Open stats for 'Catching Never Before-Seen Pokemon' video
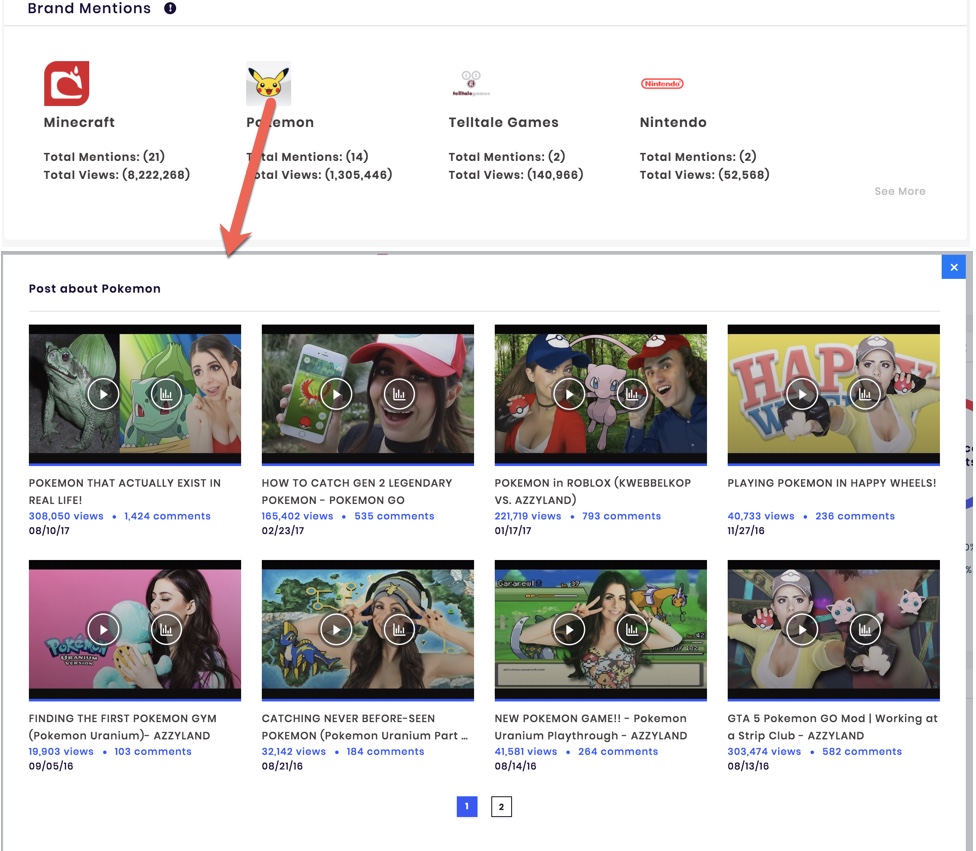Image resolution: width=976 pixels, height=851 pixels. (x=399, y=629)
